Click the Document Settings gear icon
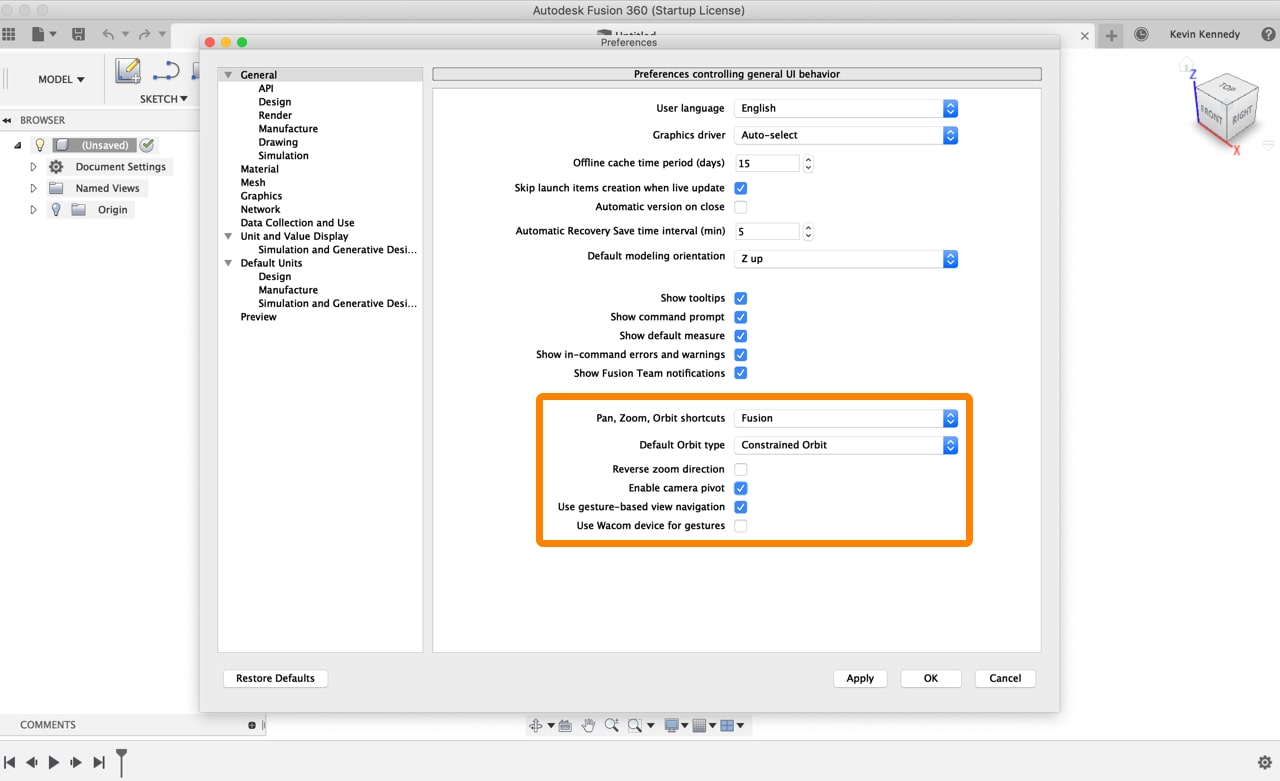The width and height of the screenshot is (1280, 781). pos(56,167)
